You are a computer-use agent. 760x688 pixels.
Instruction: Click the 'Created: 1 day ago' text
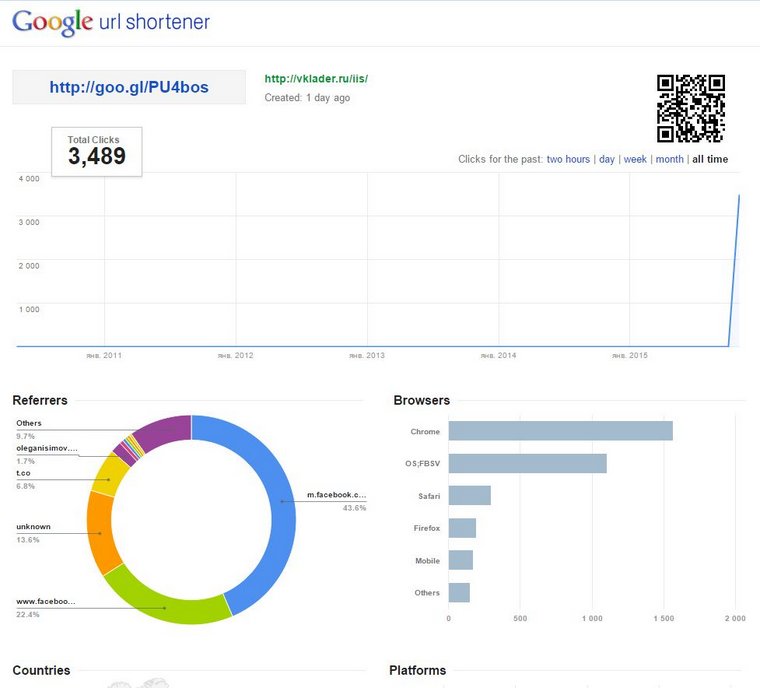(x=307, y=97)
